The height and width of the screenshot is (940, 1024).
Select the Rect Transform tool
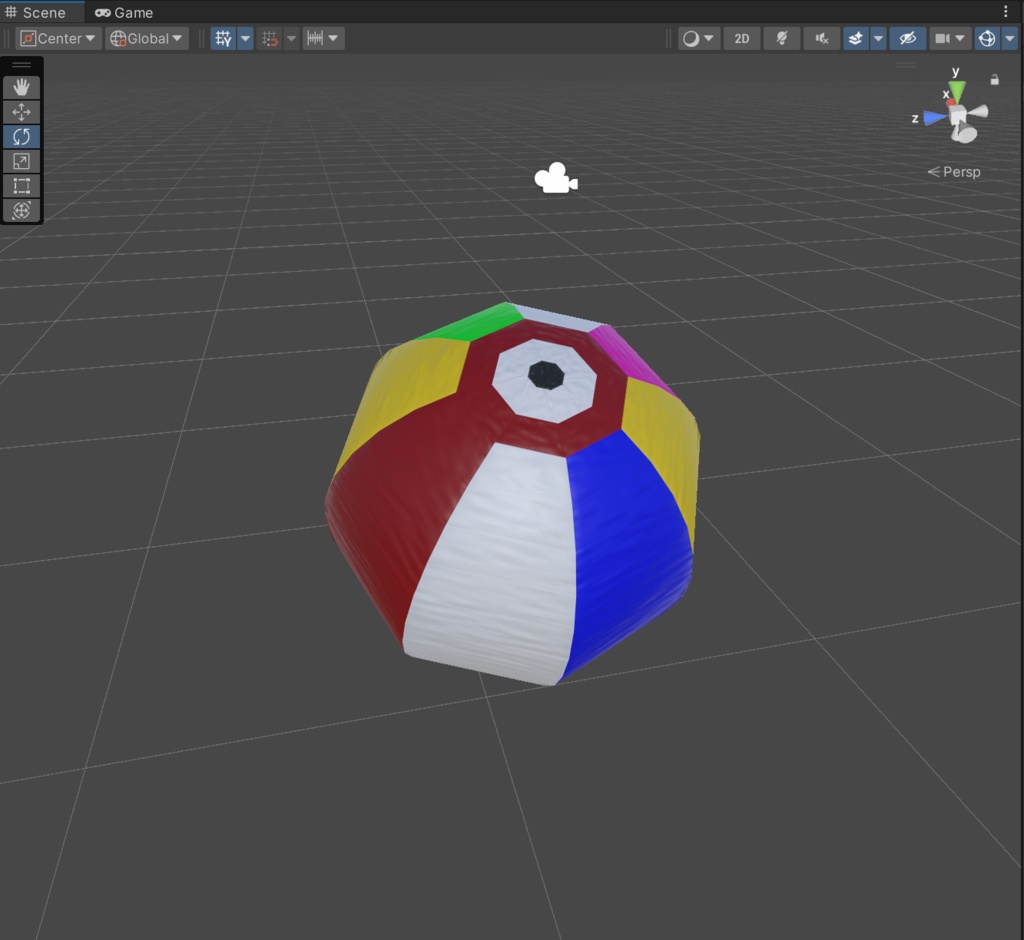(21, 186)
